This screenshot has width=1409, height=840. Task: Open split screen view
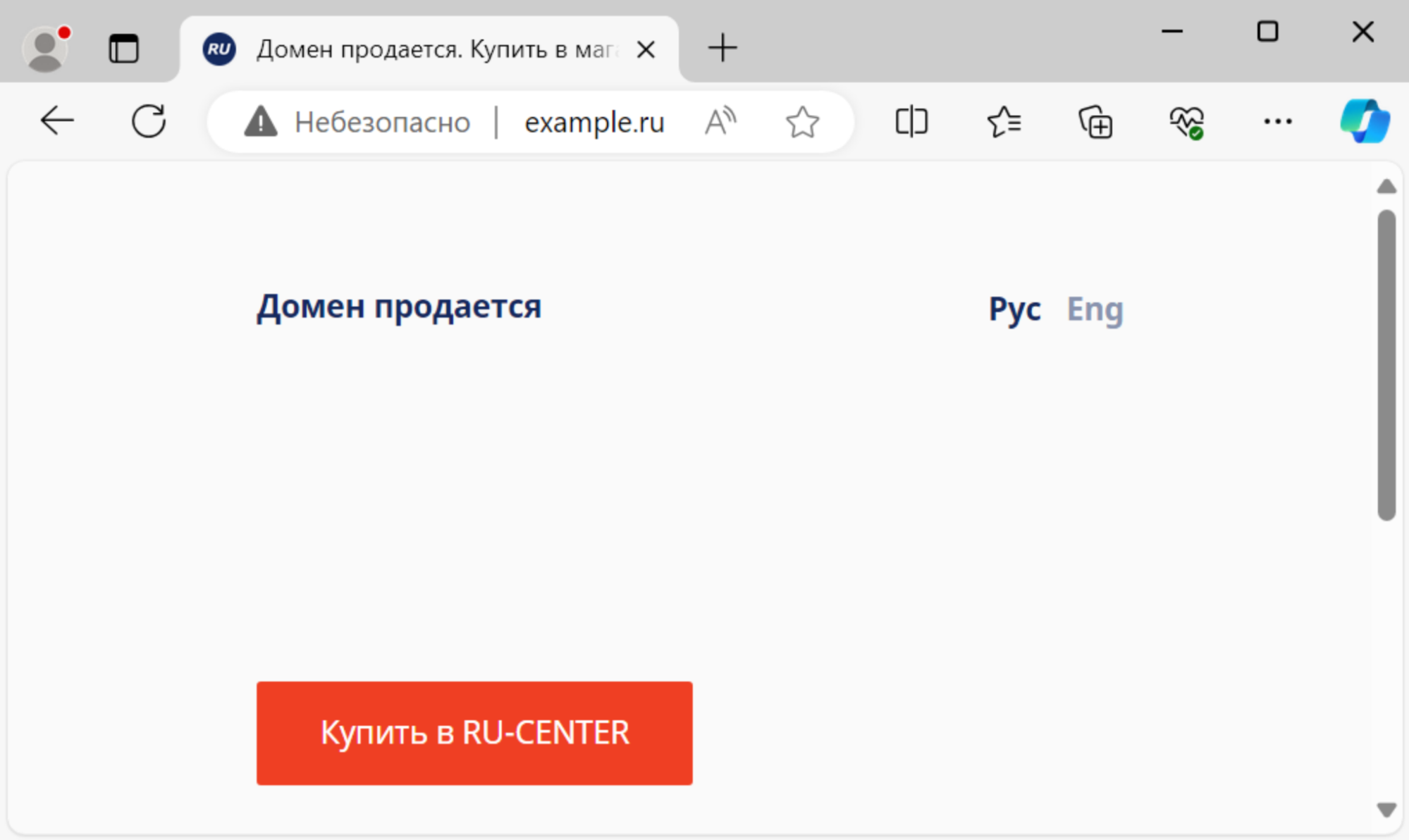(911, 121)
